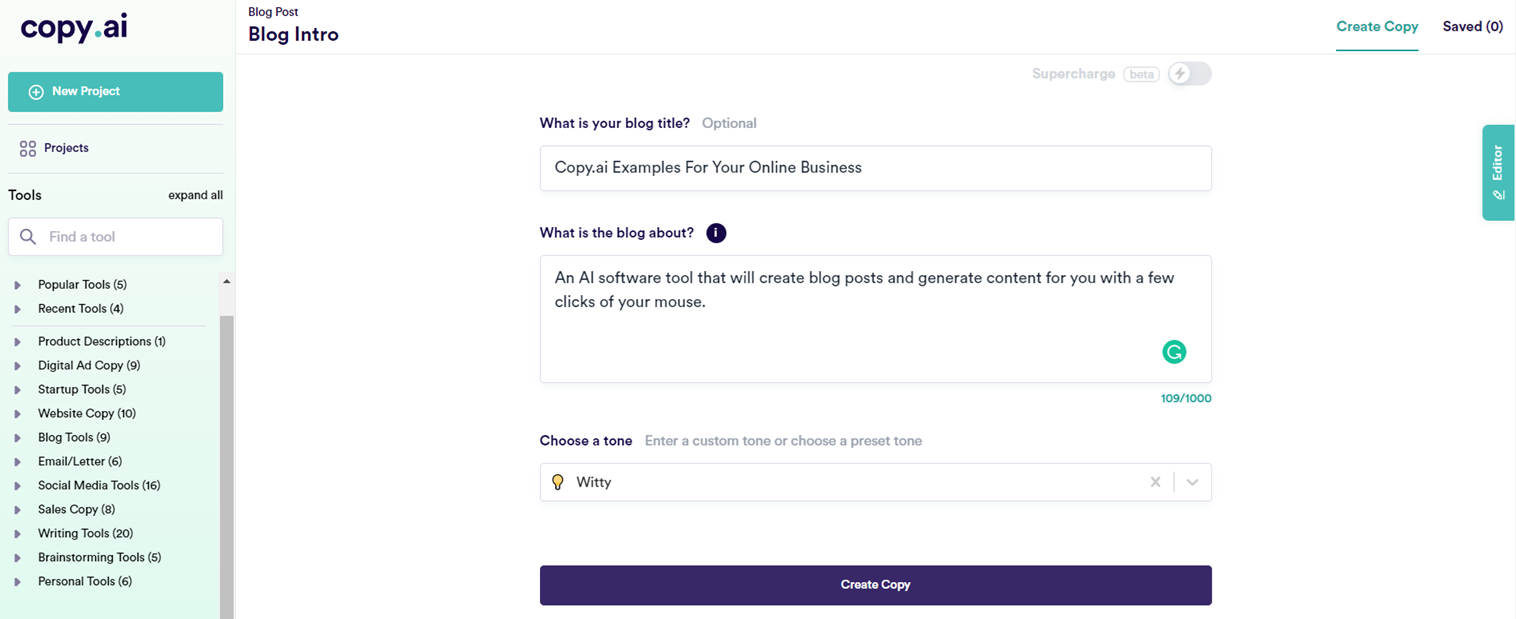The width and height of the screenshot is (1516, 619).
Task: Click the green Grammarly icon
Action: click(x=1174, y=351)
